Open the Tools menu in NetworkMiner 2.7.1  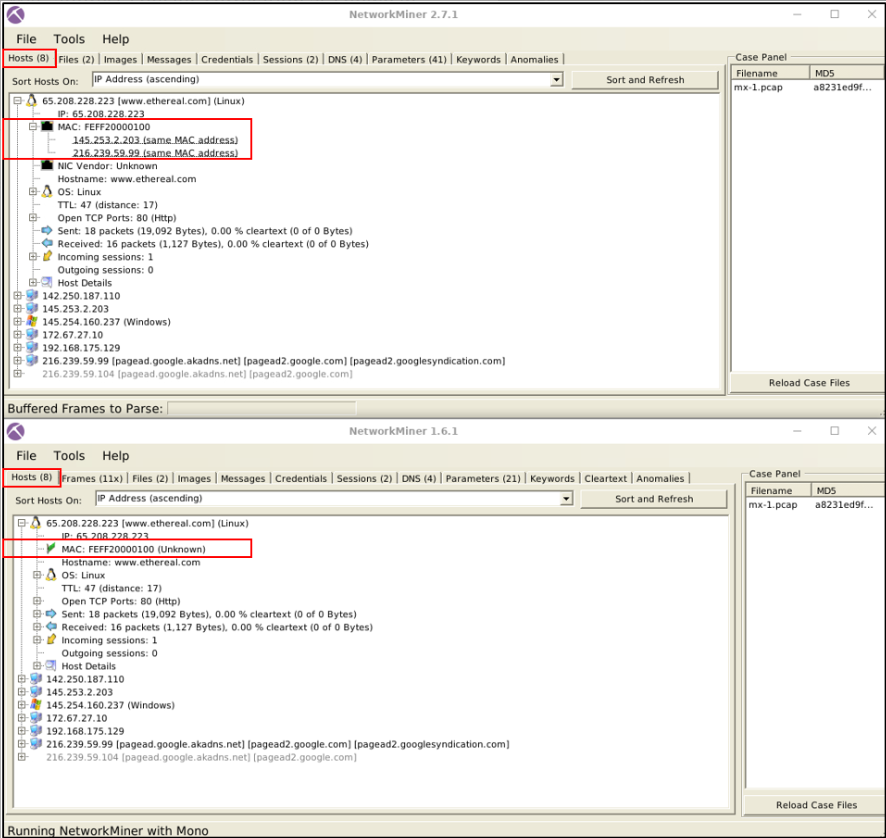point(69,39)
